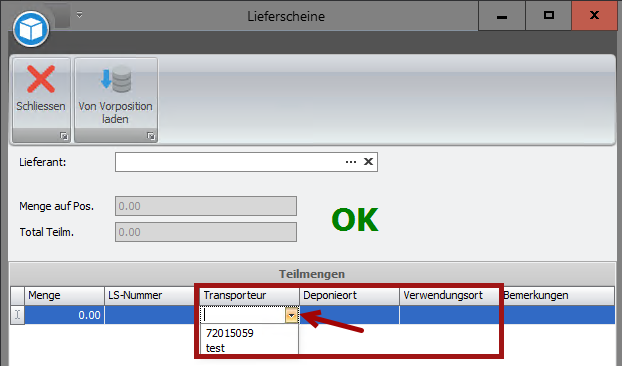This screenshot has width=622, height=366.
Task: Click the Bemerkungen column header
Action: point(557,295)
